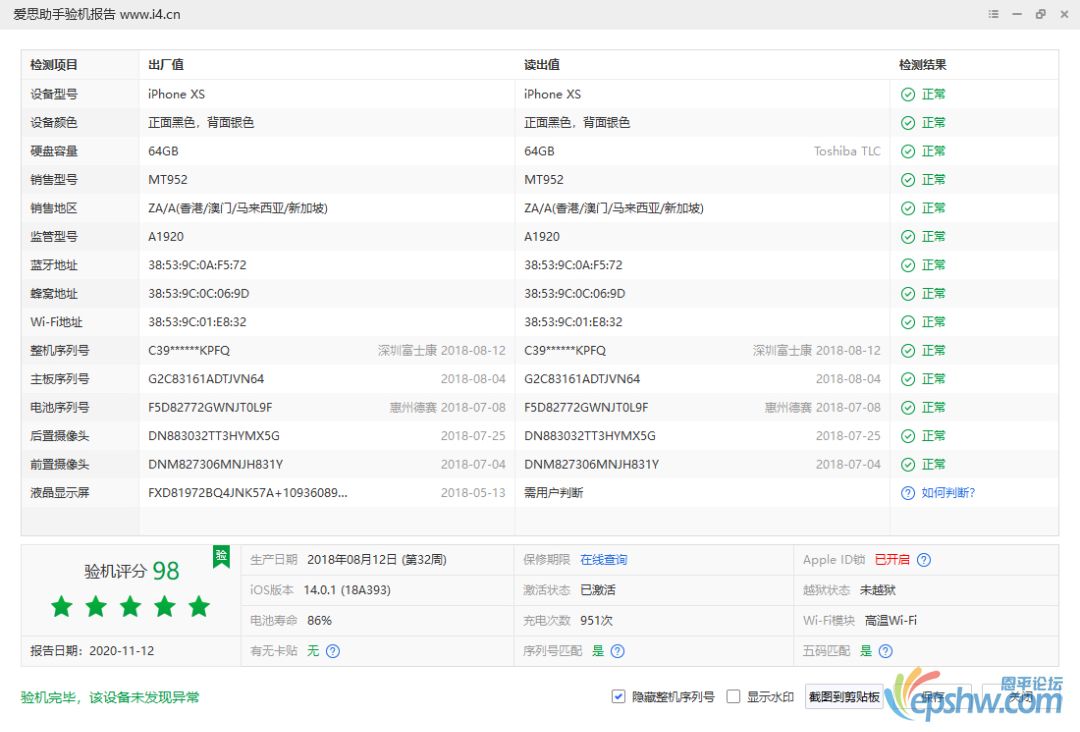The height and width of the screenshot is (732, 1080).
Task: Click the green check icon for 电池序列号
Action: point(908,408)
